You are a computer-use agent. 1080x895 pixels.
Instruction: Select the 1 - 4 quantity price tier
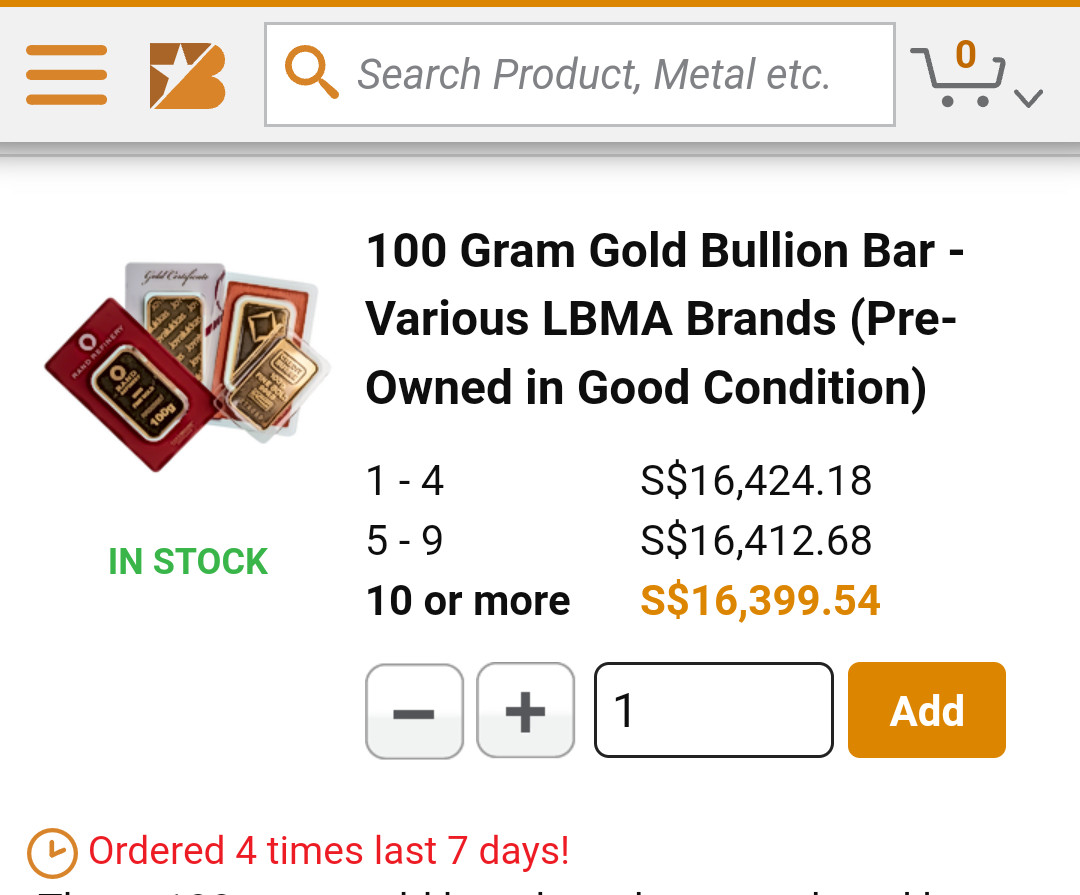pyautogui.click(x=405, y=481)
